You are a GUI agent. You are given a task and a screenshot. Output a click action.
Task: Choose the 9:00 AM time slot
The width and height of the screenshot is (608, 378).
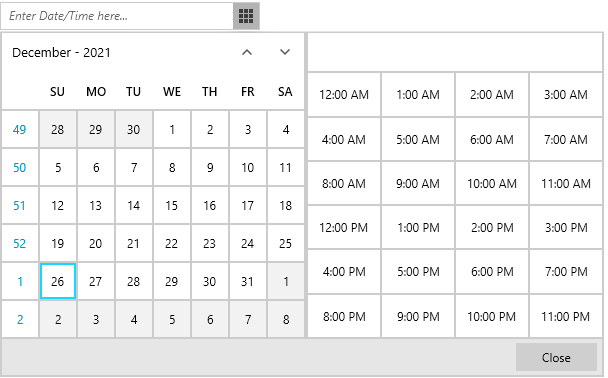(418, 183)
